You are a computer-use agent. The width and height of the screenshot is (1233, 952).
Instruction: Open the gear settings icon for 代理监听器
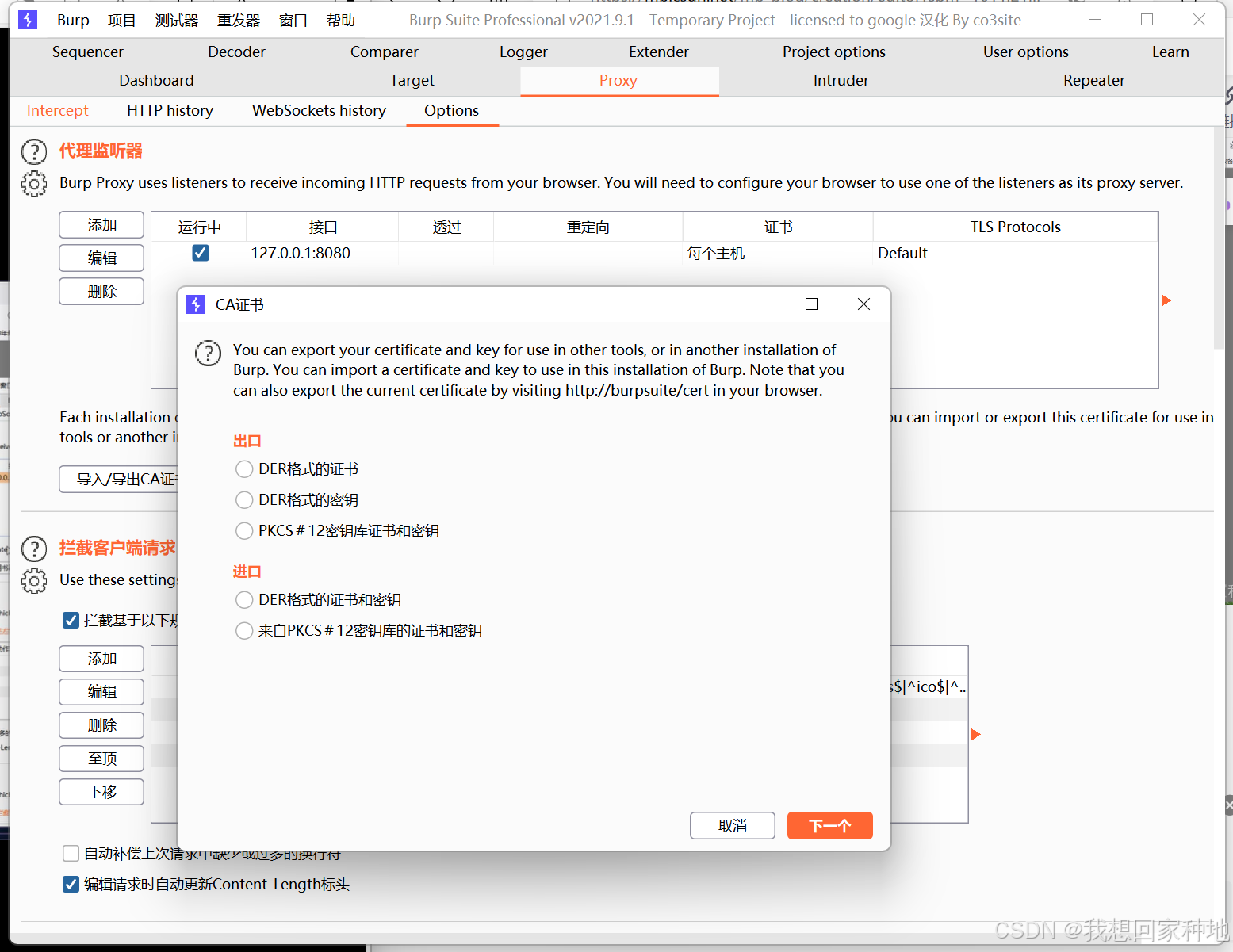(x=33, y=183)
